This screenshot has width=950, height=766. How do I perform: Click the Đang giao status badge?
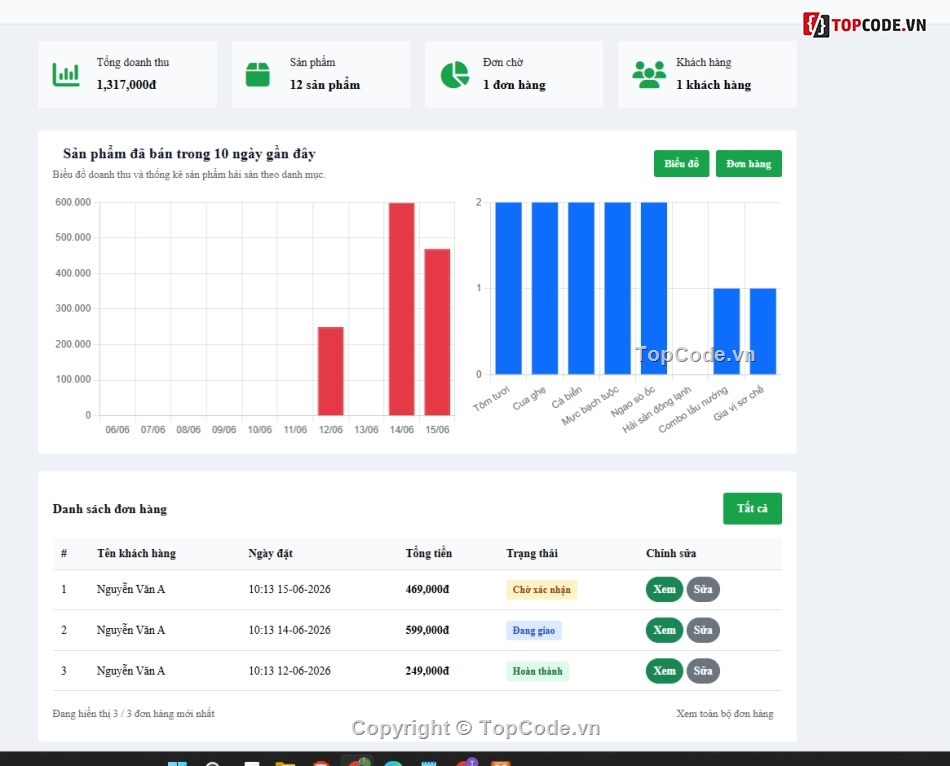[534, 631]
